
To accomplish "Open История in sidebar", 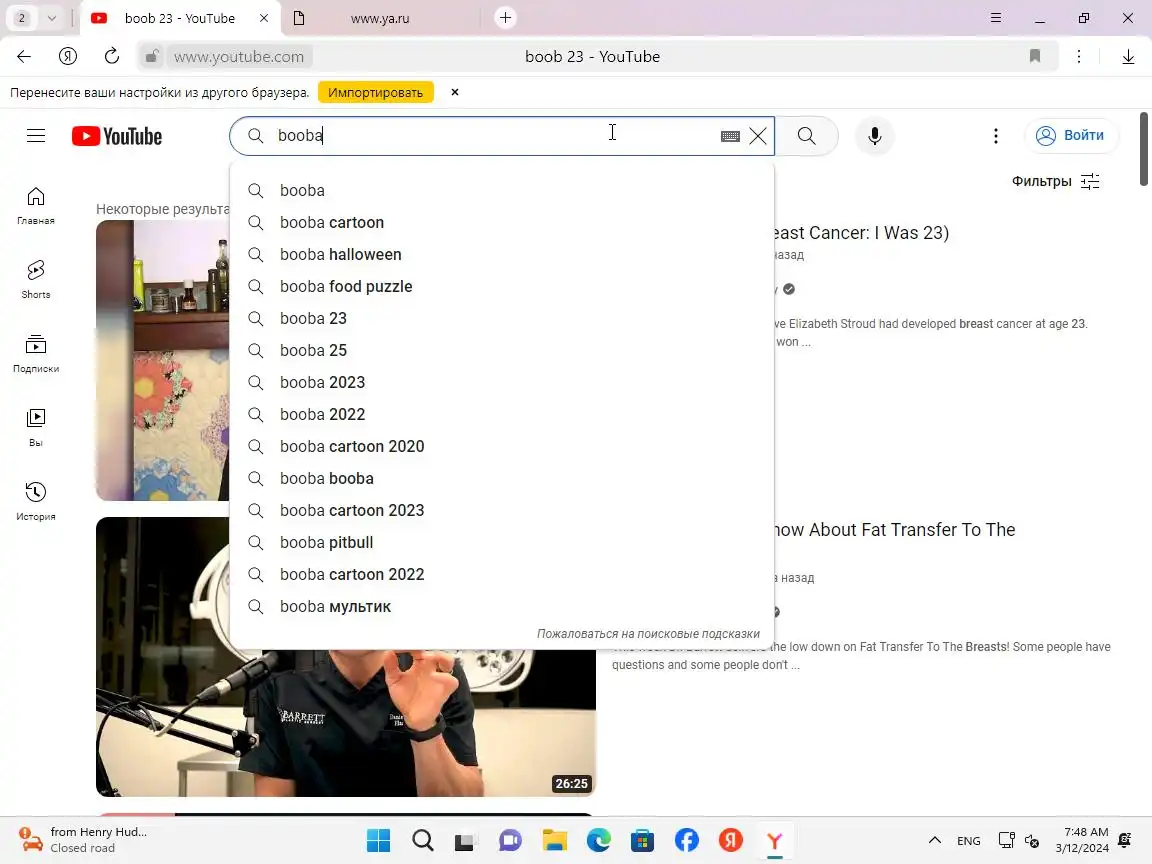I will pos(36,501).
